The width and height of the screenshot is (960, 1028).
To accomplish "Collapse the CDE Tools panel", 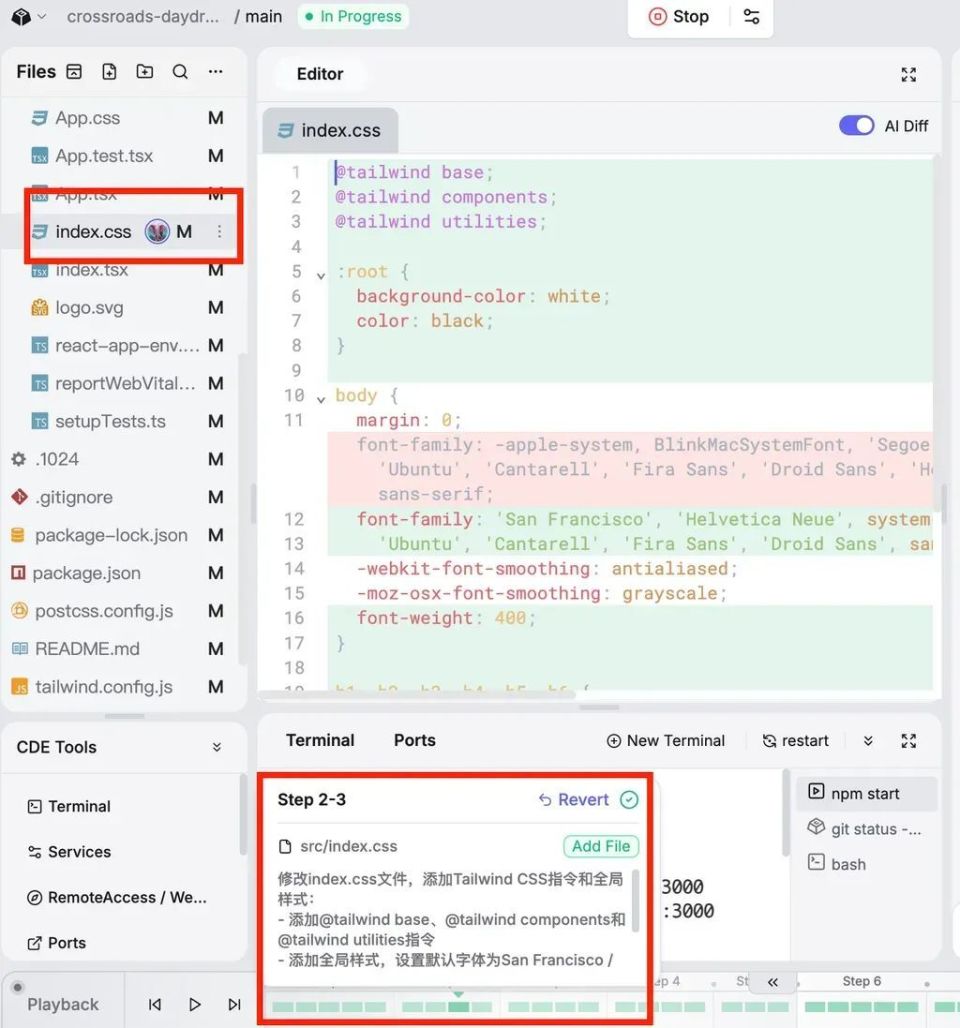I will pyautogui.click(x=217, y=746).
